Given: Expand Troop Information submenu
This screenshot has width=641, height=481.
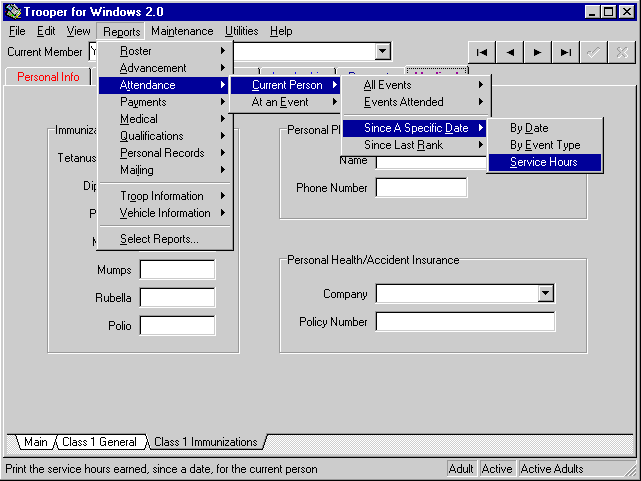Looking at the screenshot, I should (166, 196).
